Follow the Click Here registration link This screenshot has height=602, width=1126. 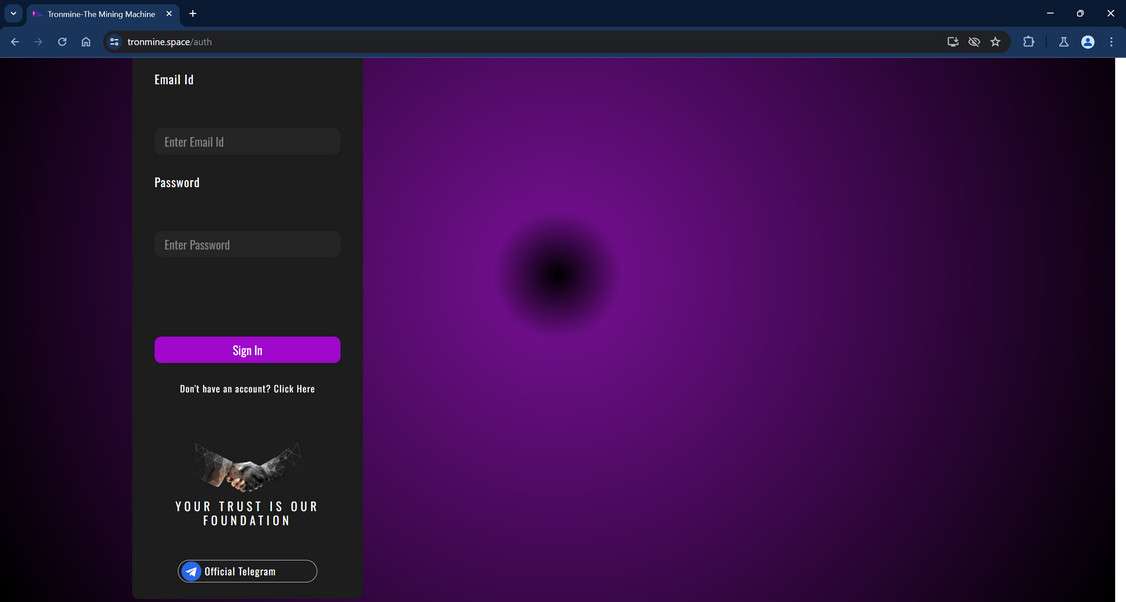(x=296, y=389)
